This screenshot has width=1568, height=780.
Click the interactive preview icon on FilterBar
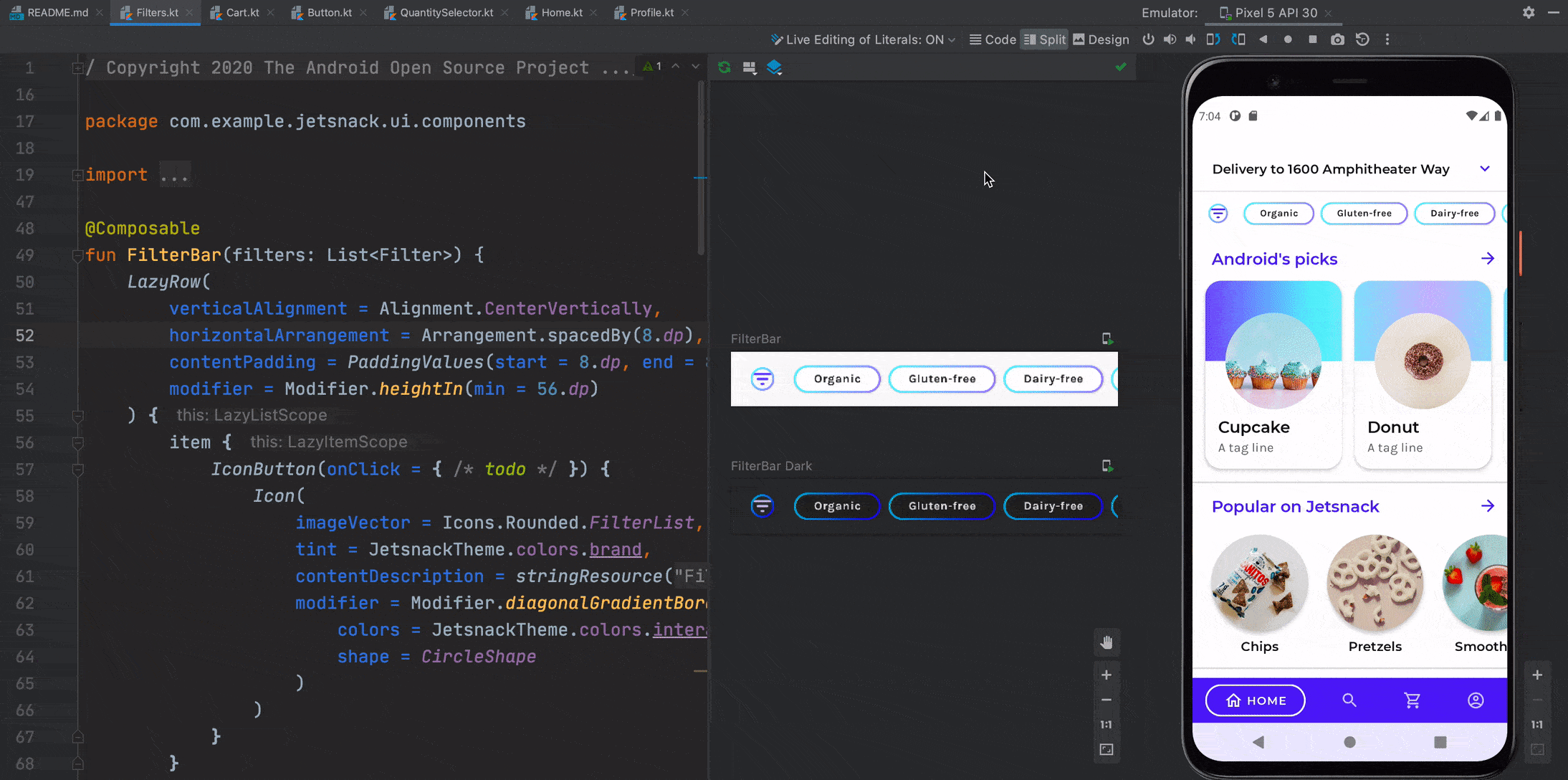[x=1107, y=338]
